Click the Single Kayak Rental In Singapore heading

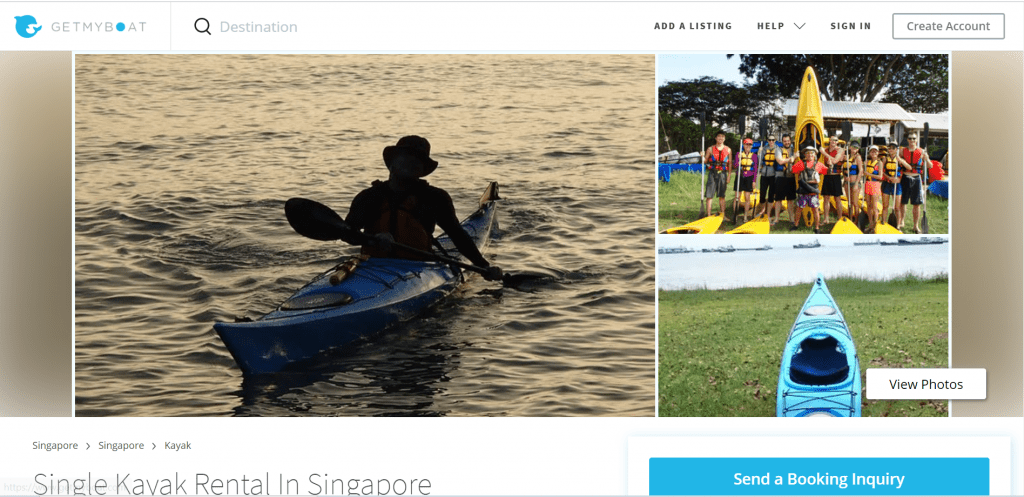pyautogui.click(x=232, y=483)
